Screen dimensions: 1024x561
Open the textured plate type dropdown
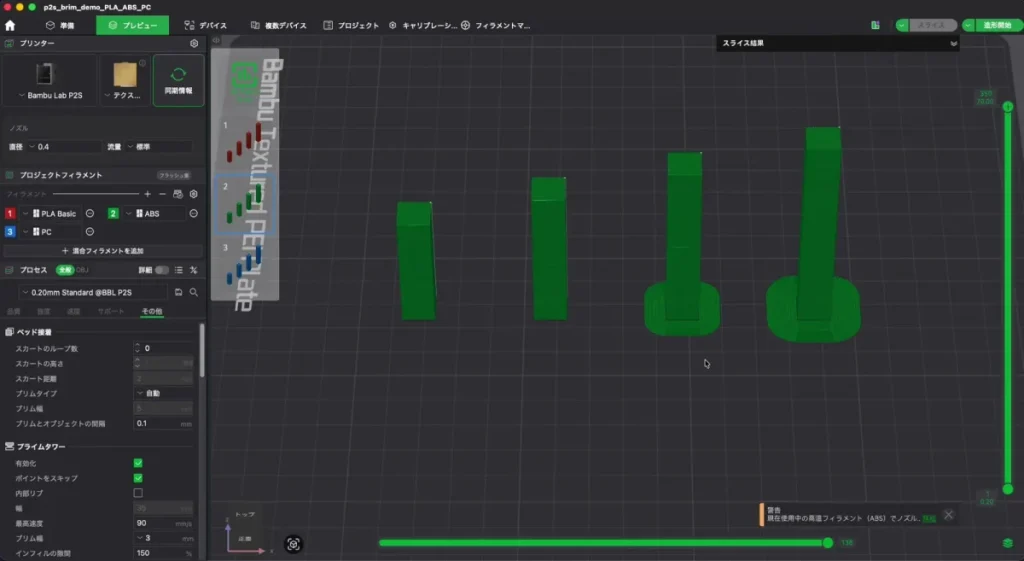click(125, 80)
